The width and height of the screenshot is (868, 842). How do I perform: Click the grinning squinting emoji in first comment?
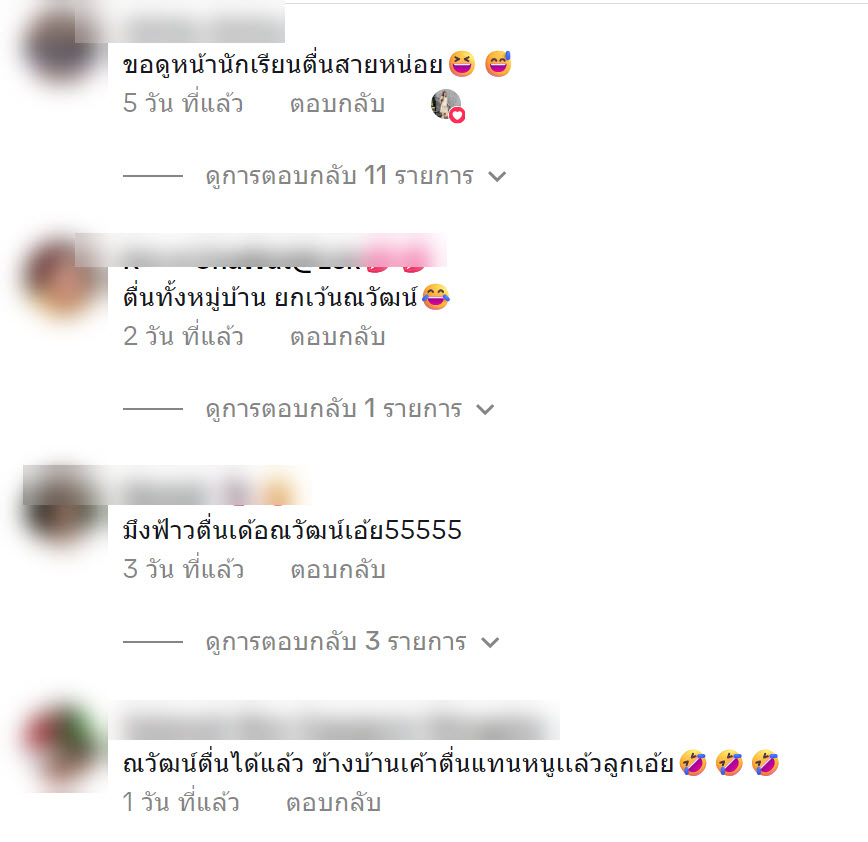click(x=462, y=64)
